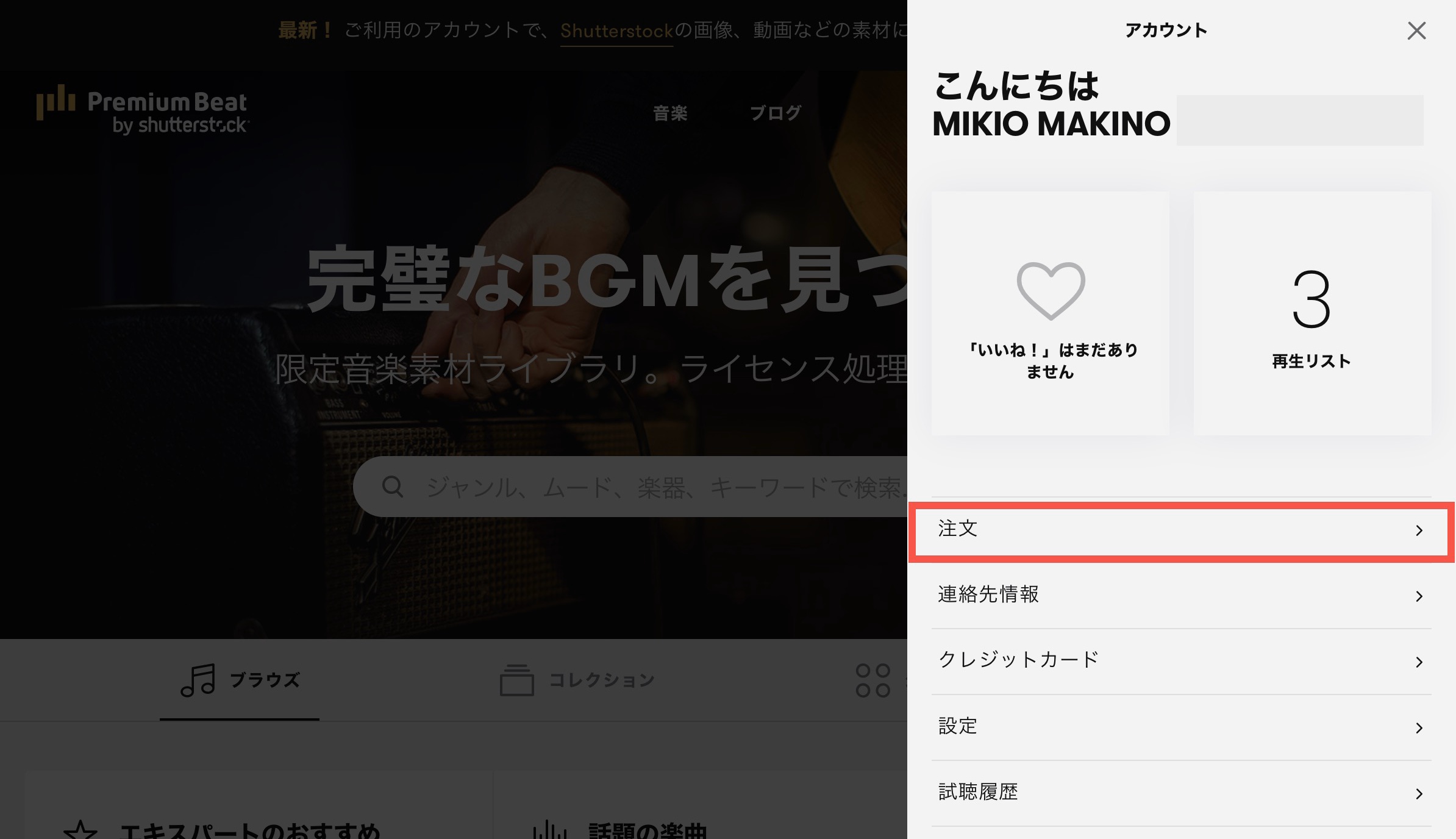Click the search magnifier icon
The image size is (1456, 839).
393,487
